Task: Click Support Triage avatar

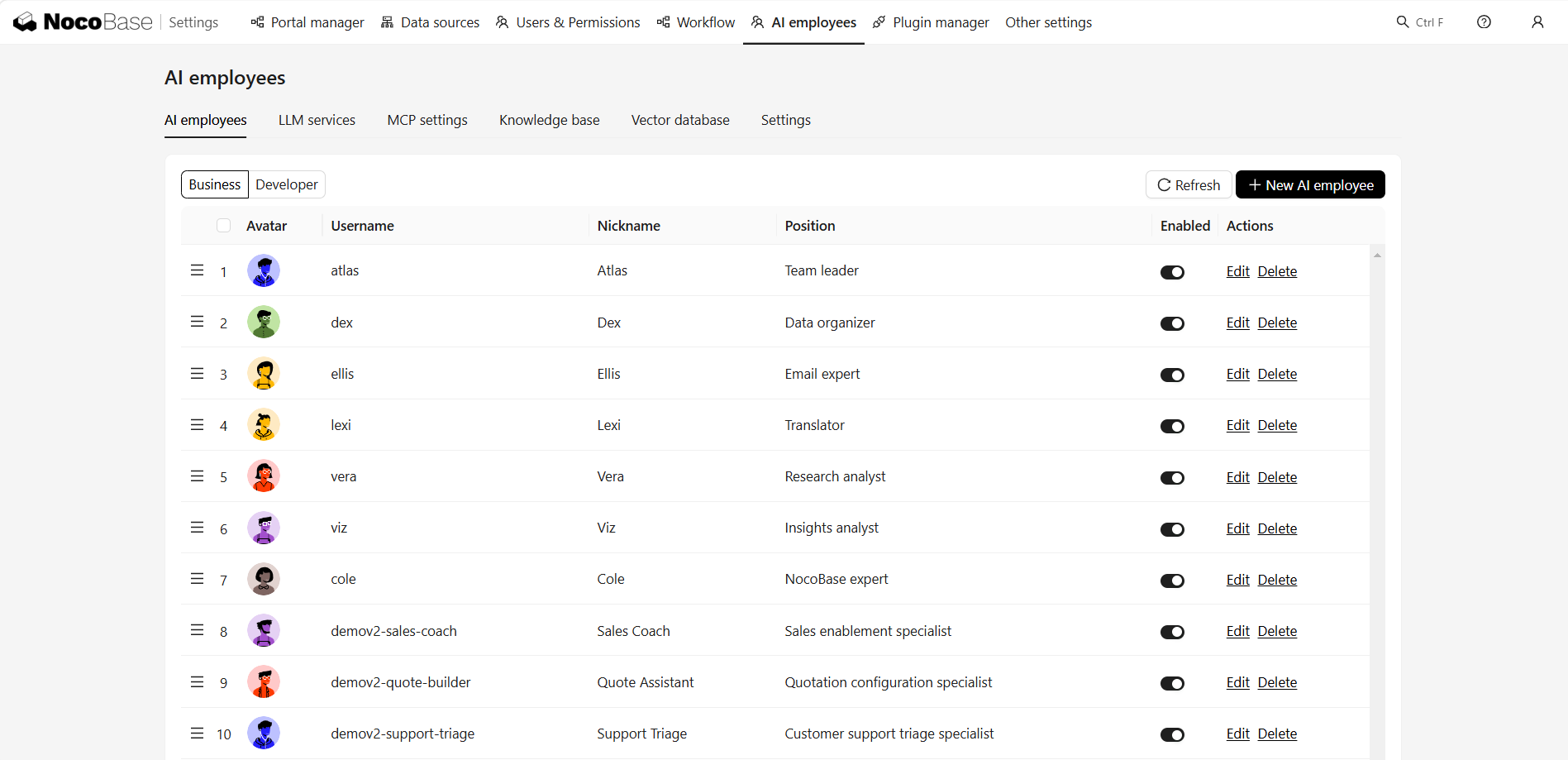Action: pos(264,734)
